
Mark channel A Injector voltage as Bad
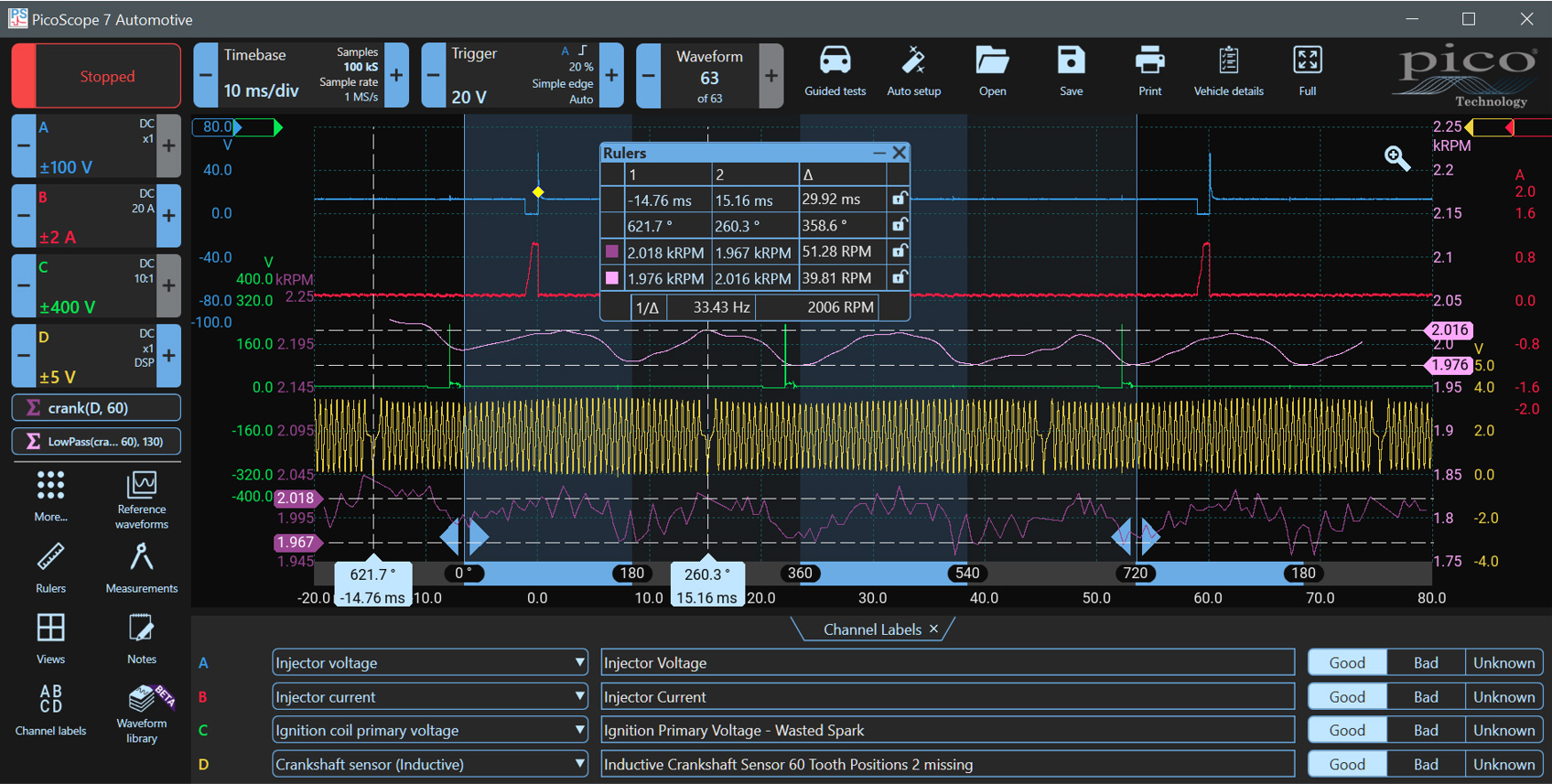coord(1426,662)
